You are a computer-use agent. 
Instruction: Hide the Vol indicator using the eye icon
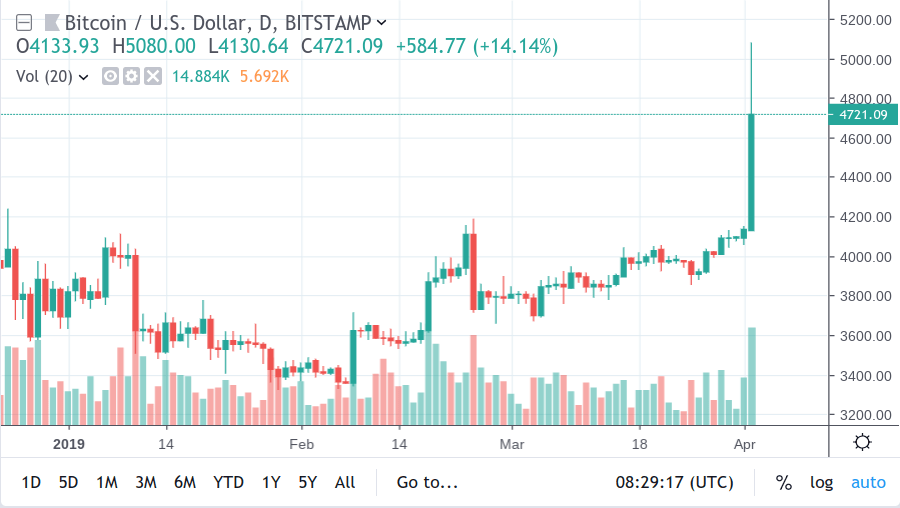coord(111,75)
